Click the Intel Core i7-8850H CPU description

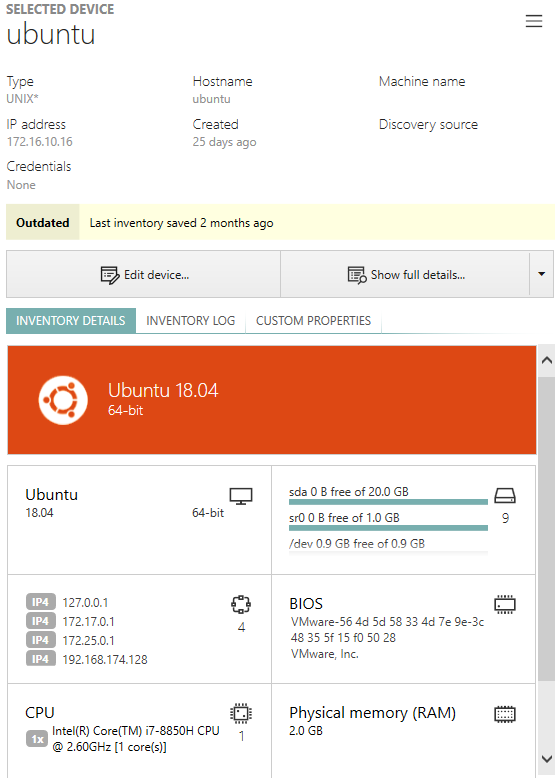136,739
